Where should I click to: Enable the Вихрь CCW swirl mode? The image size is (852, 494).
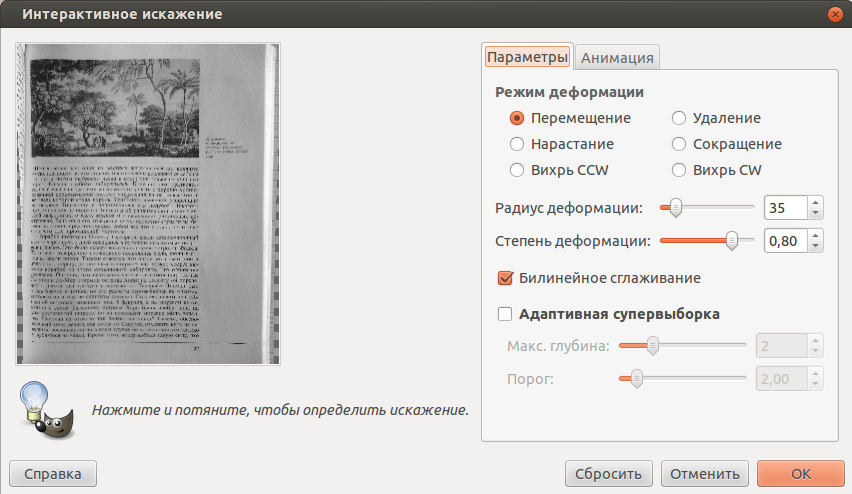pyautogui.click(x=517, y=170)
